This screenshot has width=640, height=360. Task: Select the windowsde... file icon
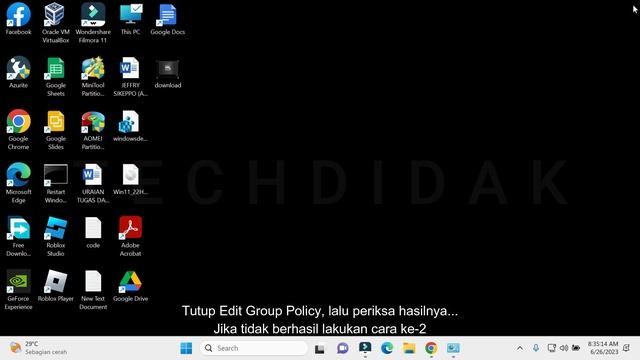click(x=131, y=126)
